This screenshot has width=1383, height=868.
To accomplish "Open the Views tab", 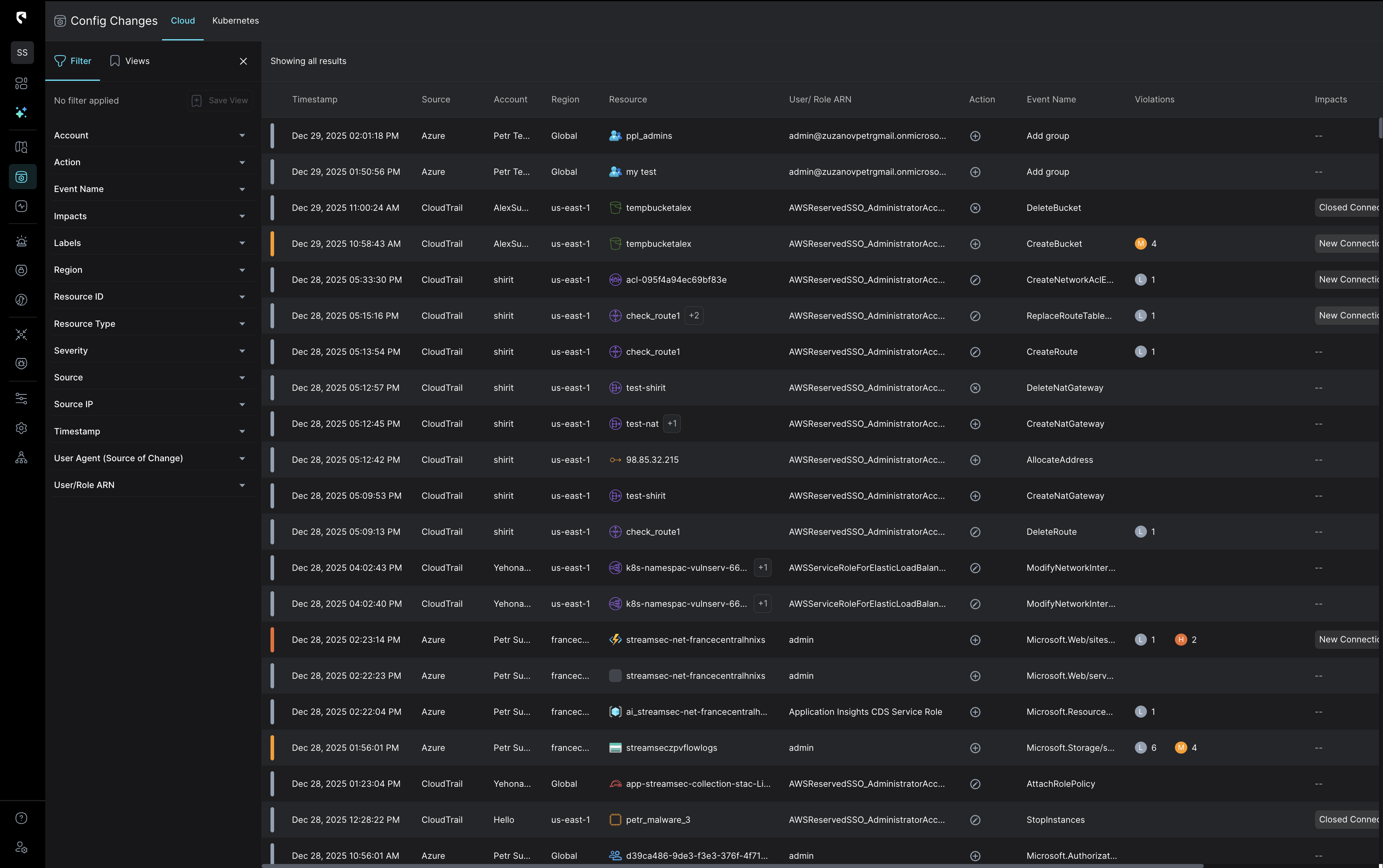I will click(130, 61).
